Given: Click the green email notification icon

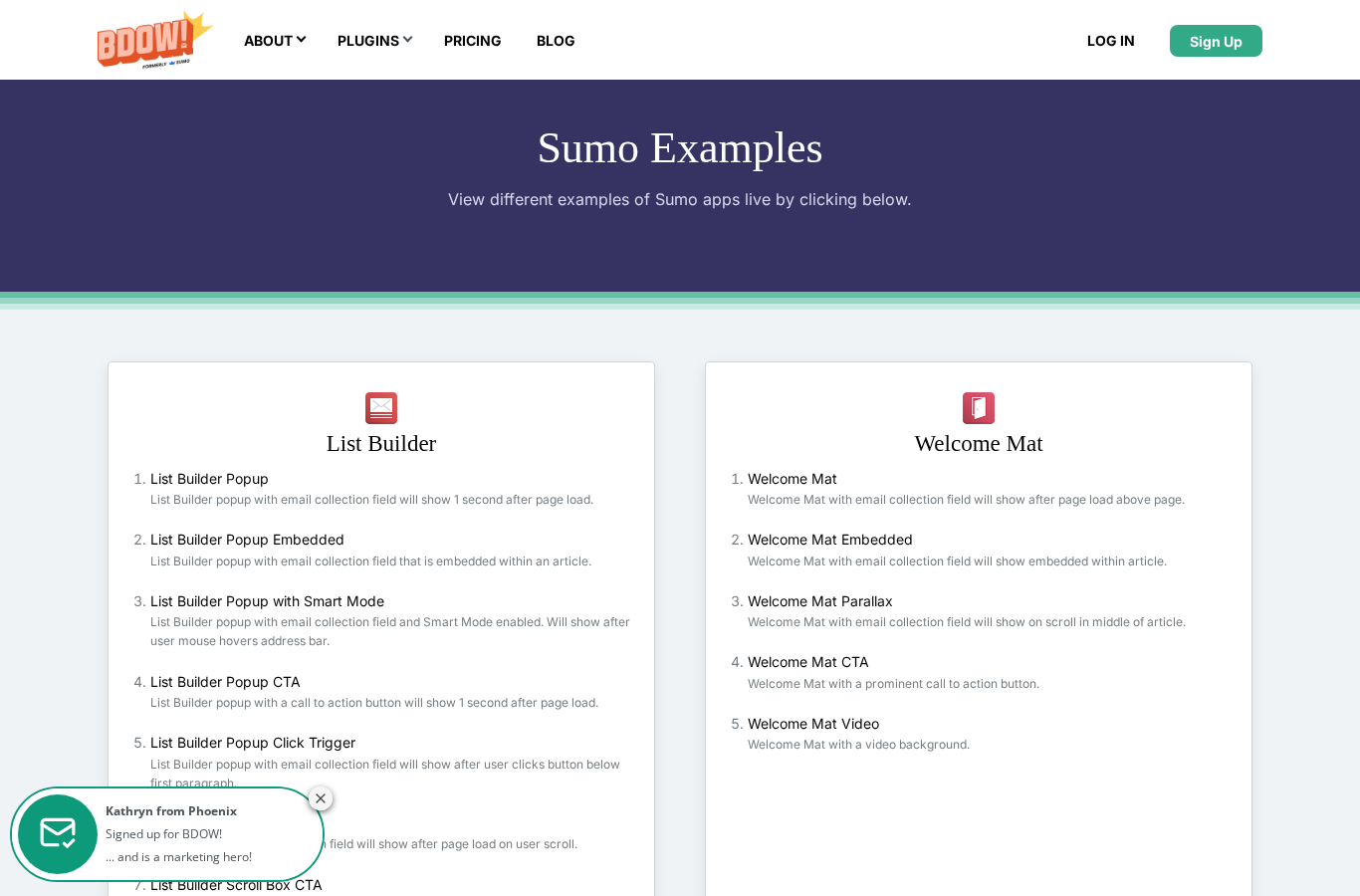Looking at the screenshot, I should [x=58, y=834].
